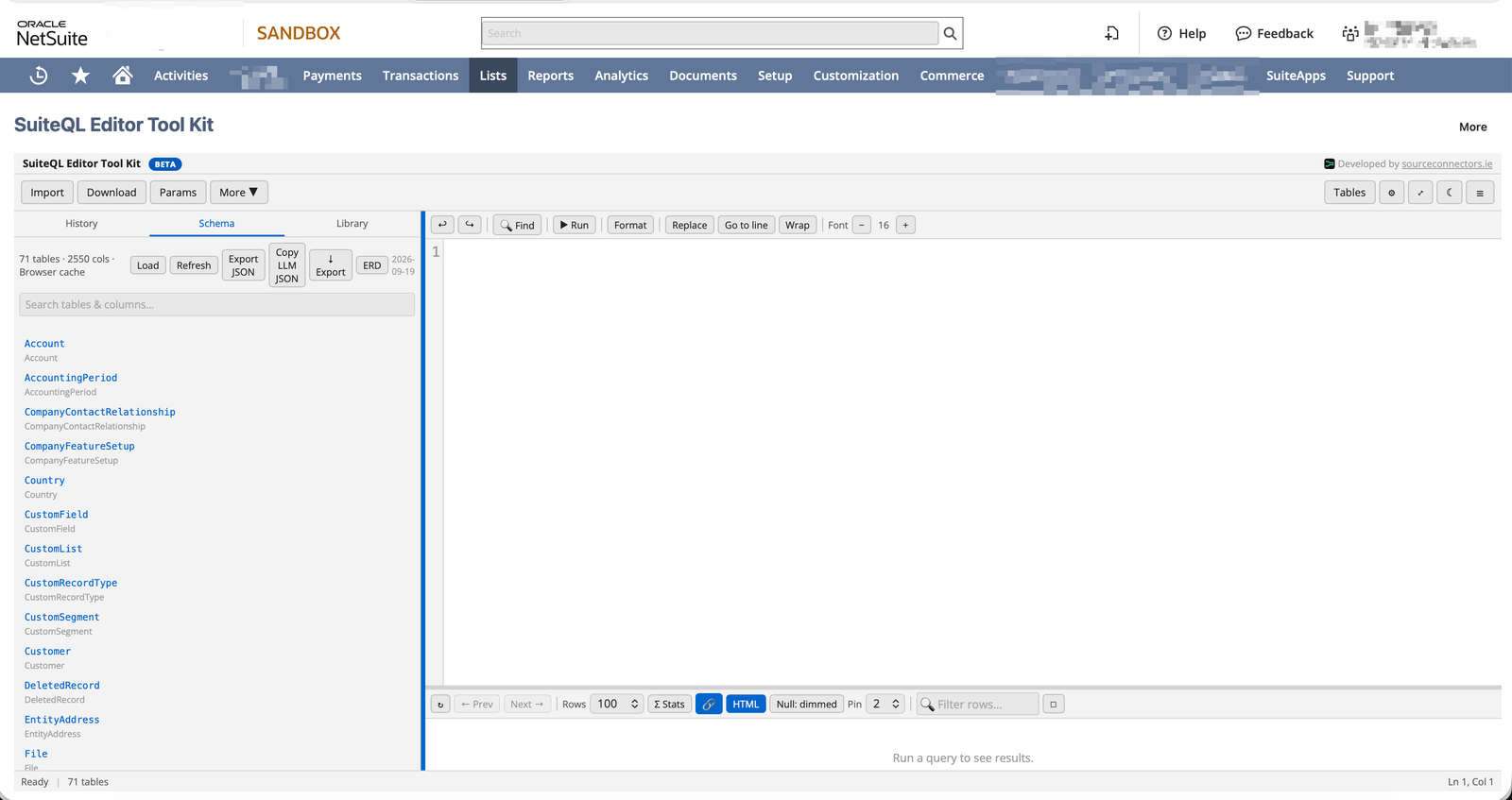Decrease editor font size
Screen dimensions: 1512x800
862,225
